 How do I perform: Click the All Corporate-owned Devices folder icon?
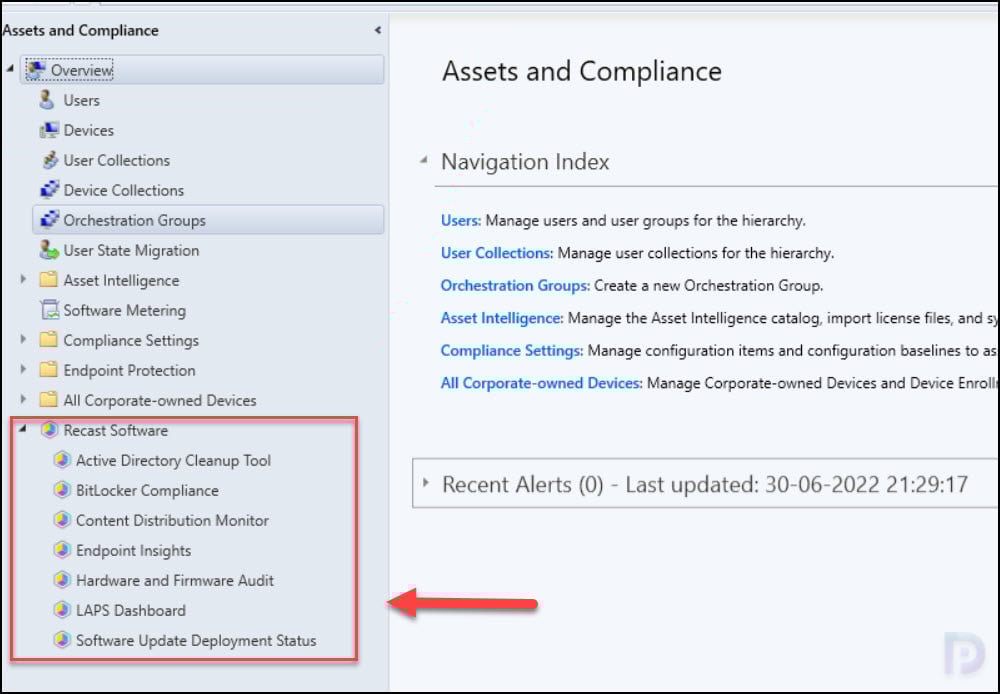[x=48, y=400]
